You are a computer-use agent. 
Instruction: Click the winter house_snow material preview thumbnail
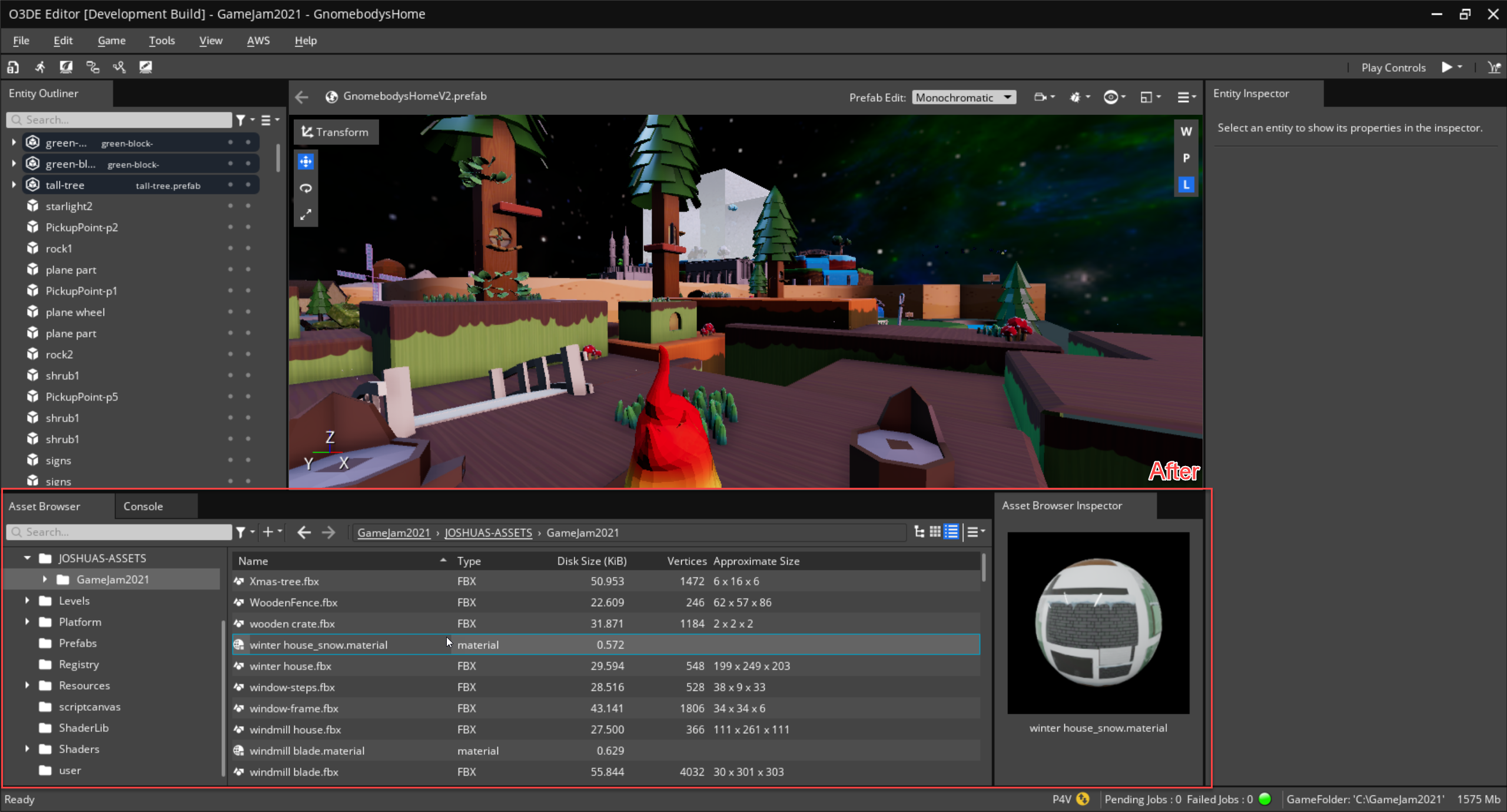coord(1098,623)
